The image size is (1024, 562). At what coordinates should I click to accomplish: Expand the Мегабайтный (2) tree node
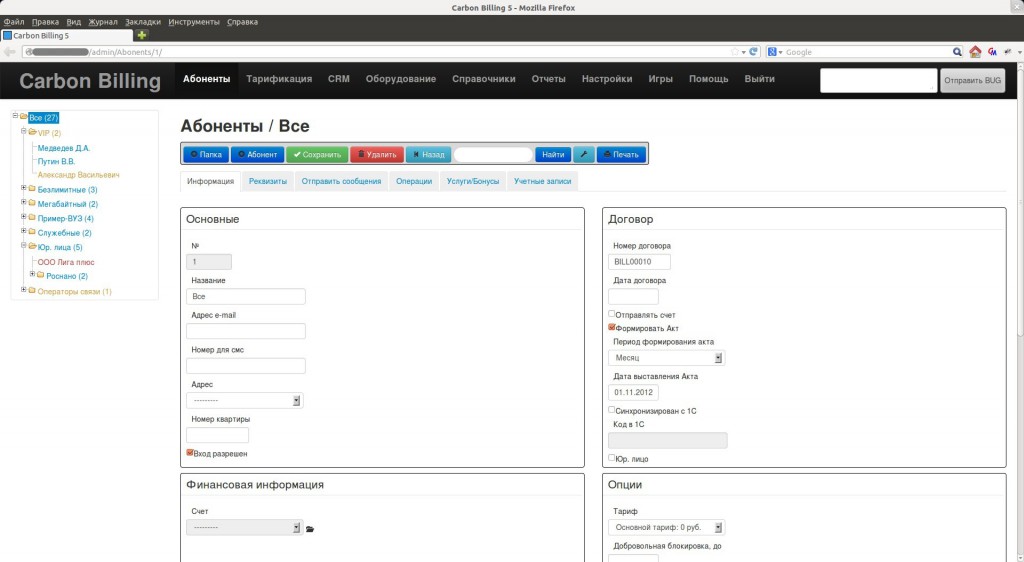pos(24,202)
